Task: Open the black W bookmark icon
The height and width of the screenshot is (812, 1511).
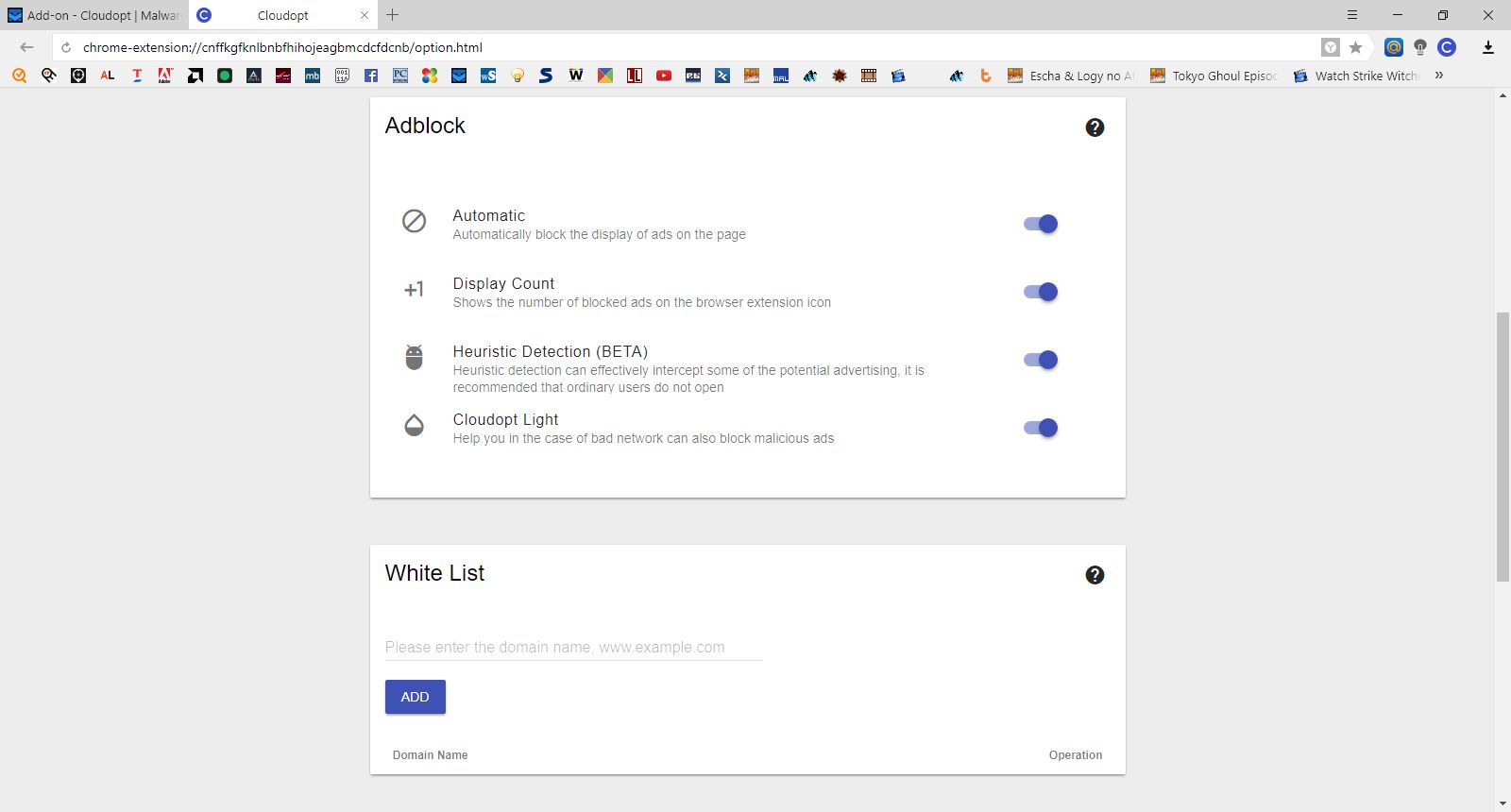Action: pos(576,76)
